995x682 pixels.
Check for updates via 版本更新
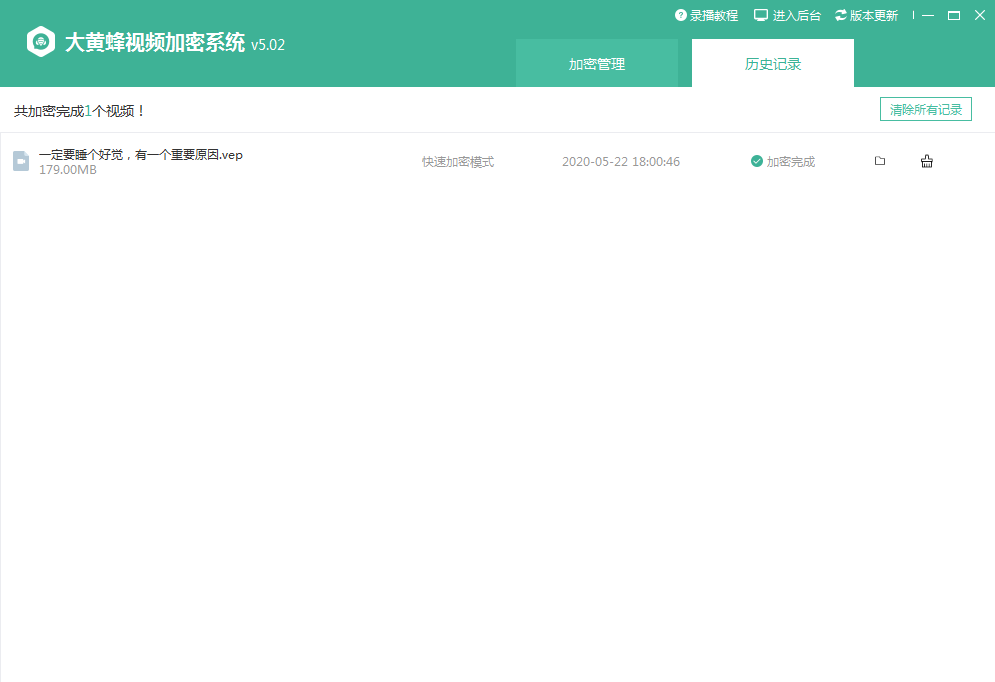coord(866,16)
